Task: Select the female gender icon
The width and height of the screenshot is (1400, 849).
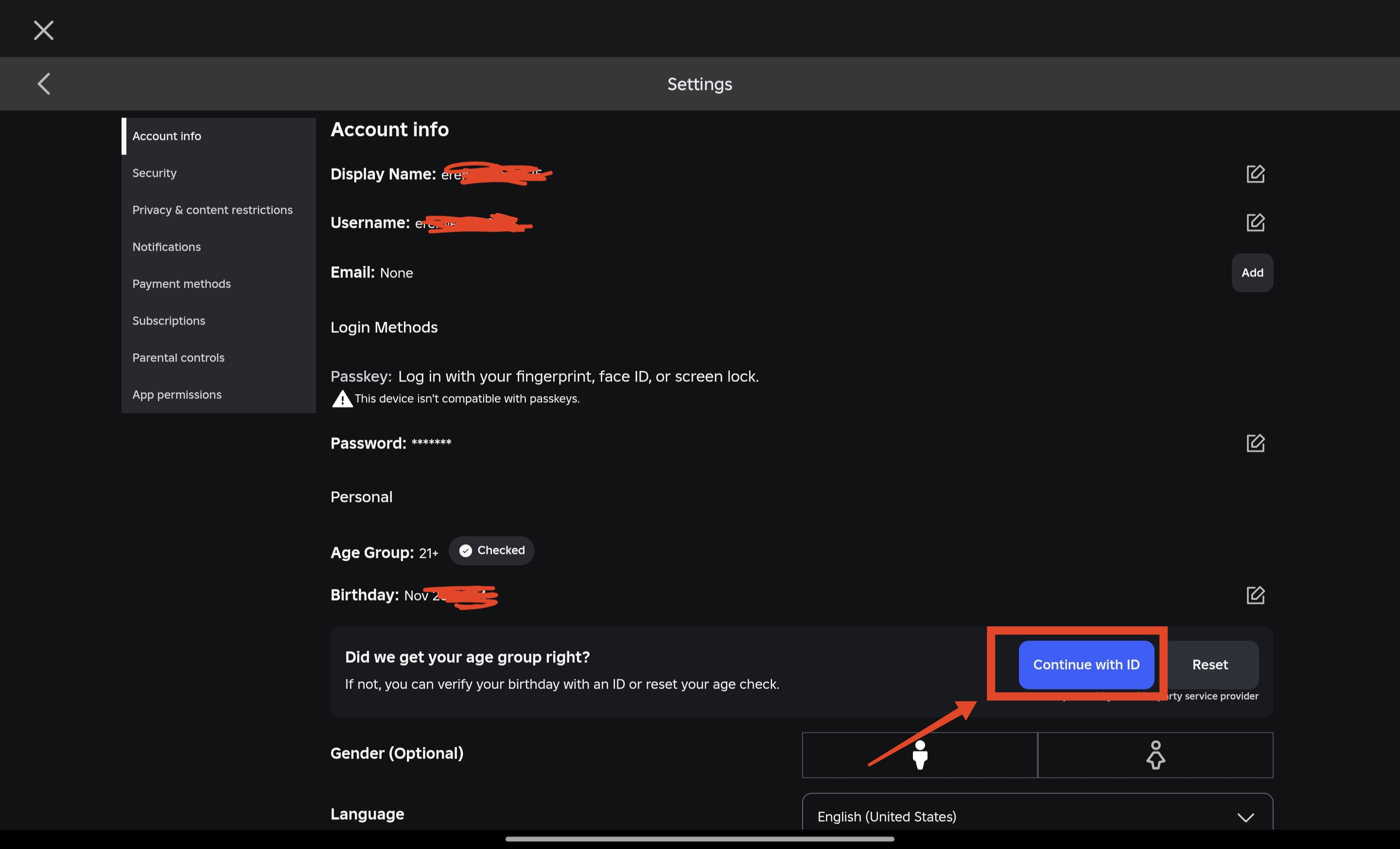Action: pos(1155,755)
